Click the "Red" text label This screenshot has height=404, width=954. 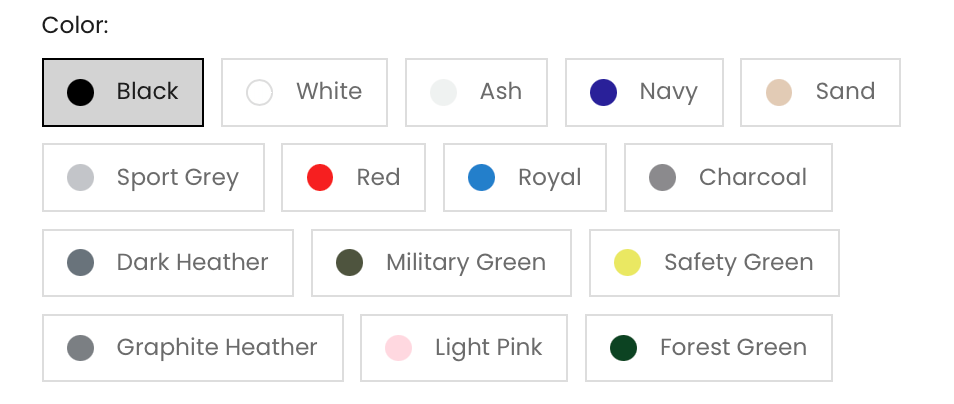(378, 178)
